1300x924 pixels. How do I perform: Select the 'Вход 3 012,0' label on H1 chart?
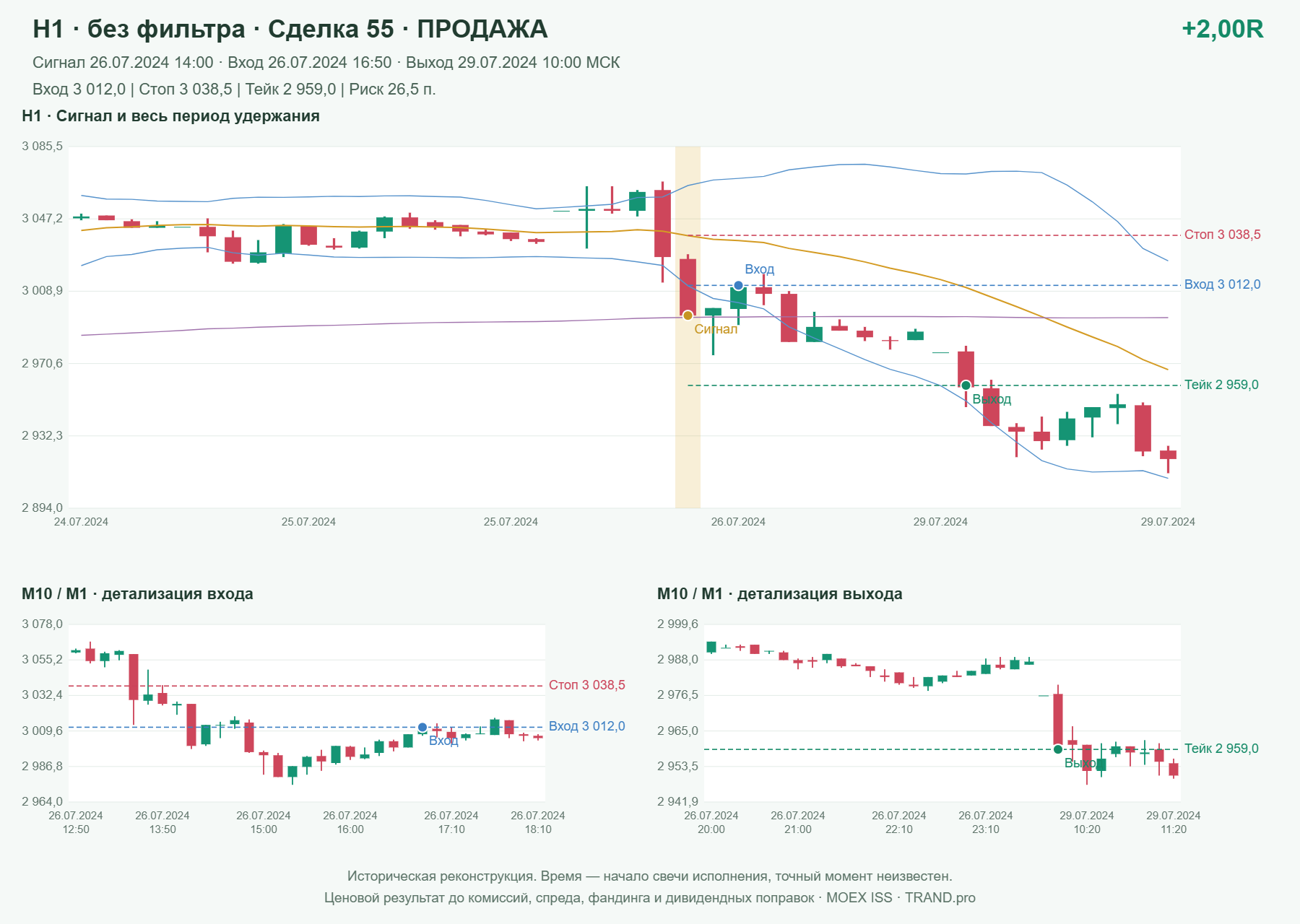tap(1222, 284)
